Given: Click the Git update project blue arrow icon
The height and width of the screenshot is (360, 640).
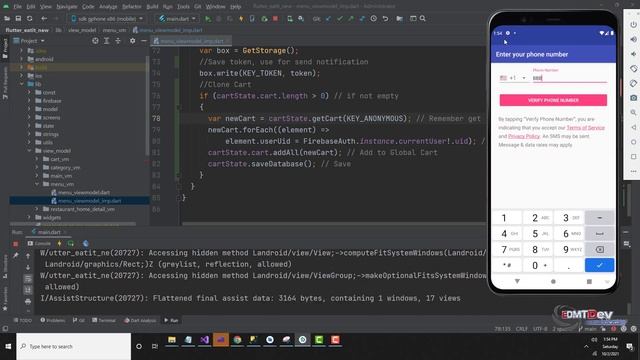Looking at the screenshot, I should click(328, 19).
